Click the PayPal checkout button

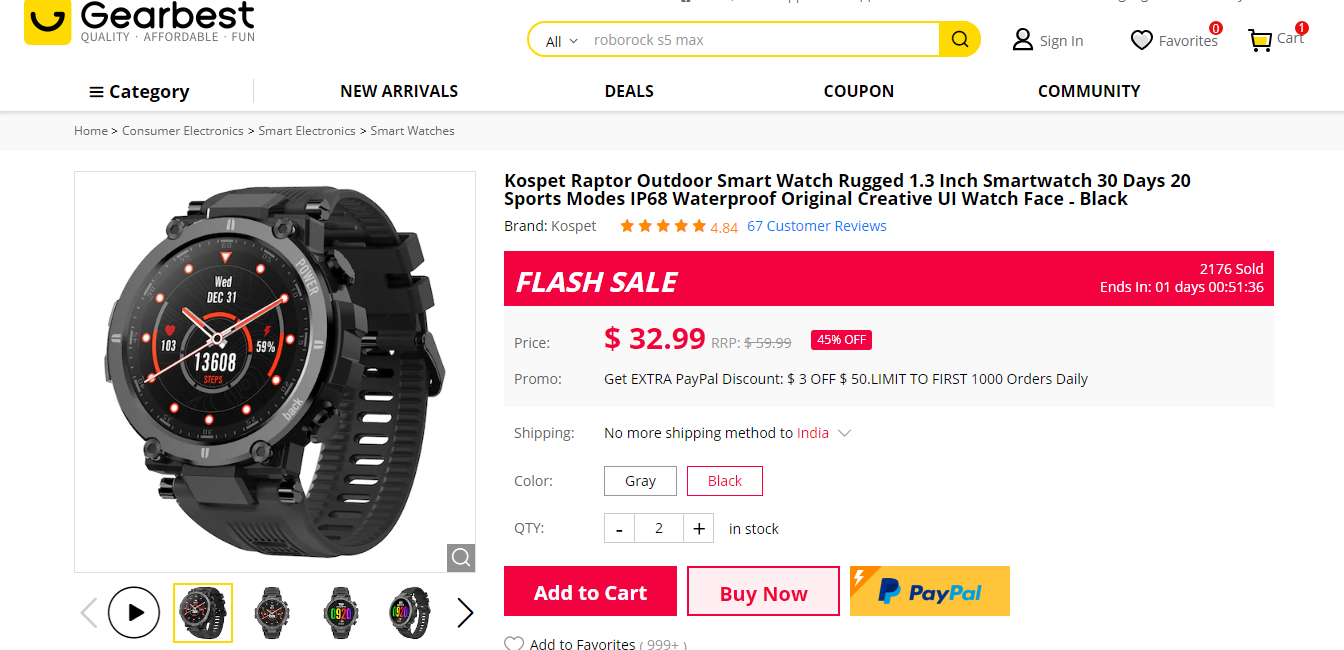coord(929,591)
